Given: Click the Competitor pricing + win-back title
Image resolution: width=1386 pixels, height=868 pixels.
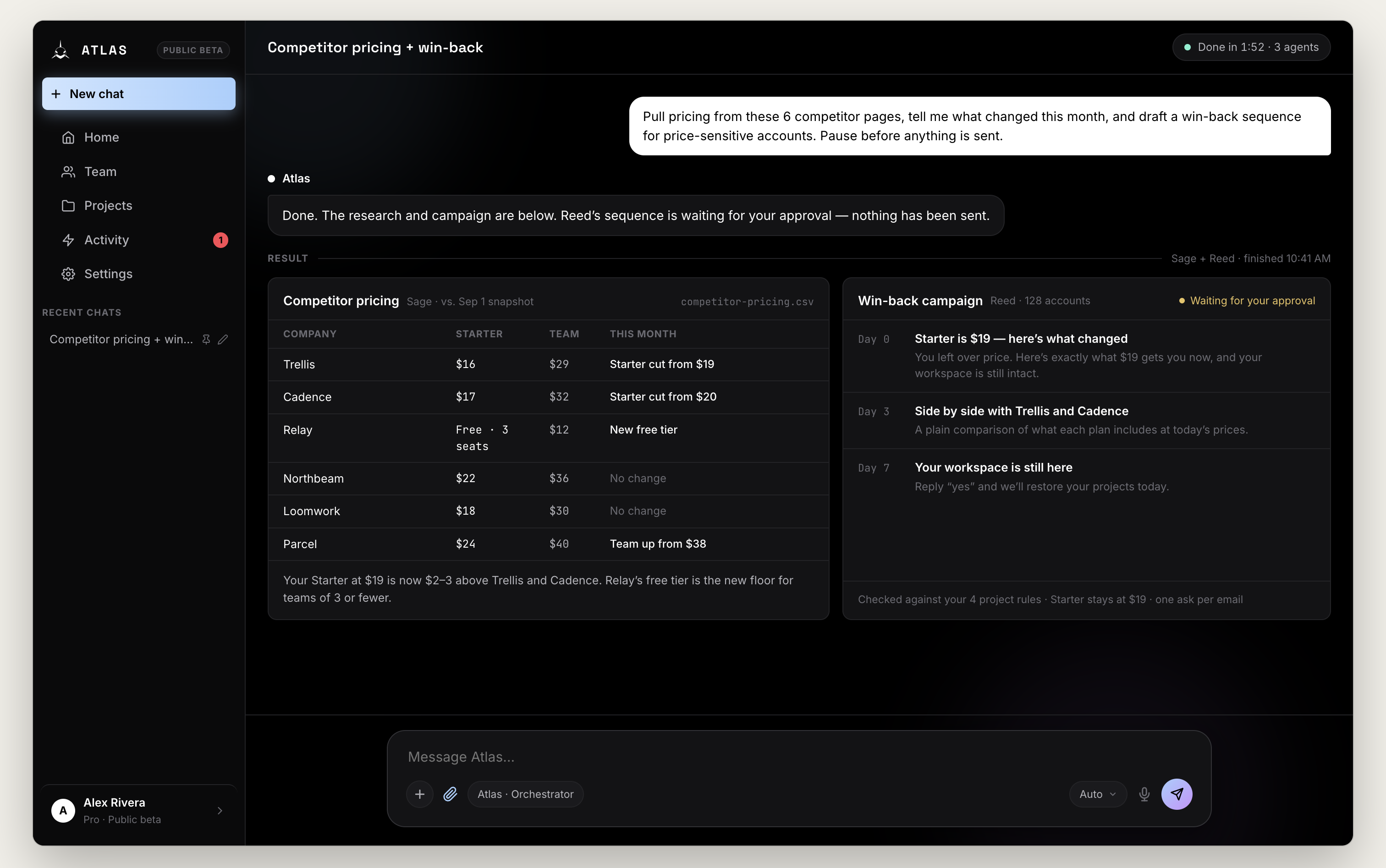Looking at the screenshot, I should (x=375, y=47).
